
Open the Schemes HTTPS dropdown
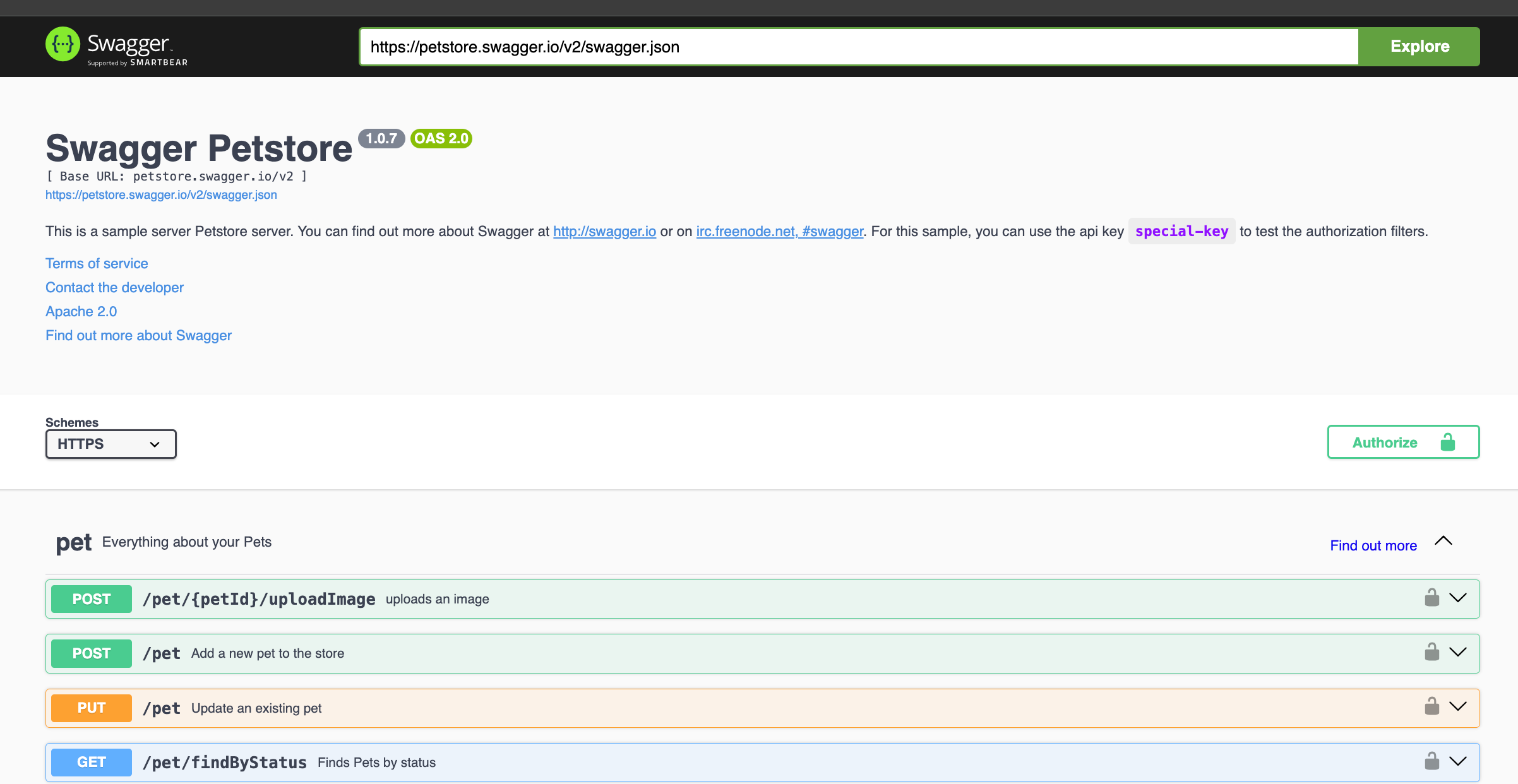pyautogui.click(x=111, y=444)
